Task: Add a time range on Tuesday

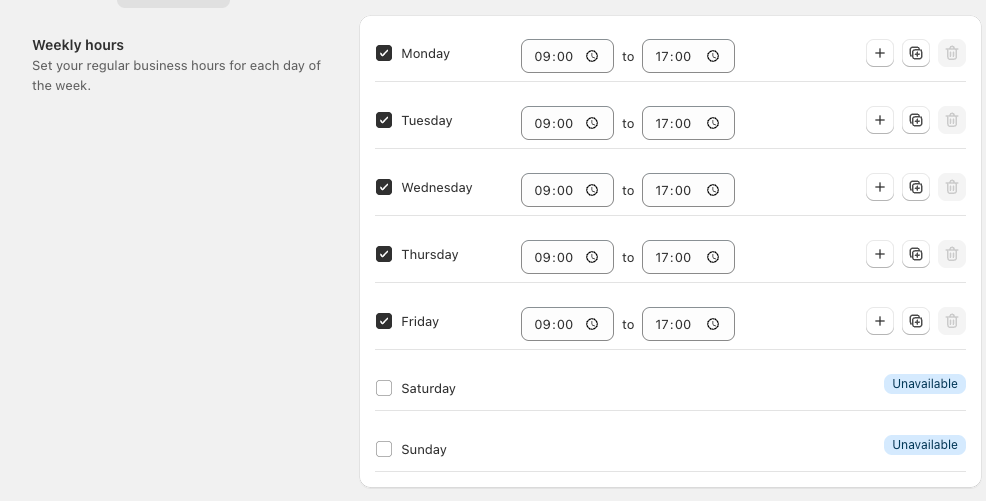Action: point(879,120)
